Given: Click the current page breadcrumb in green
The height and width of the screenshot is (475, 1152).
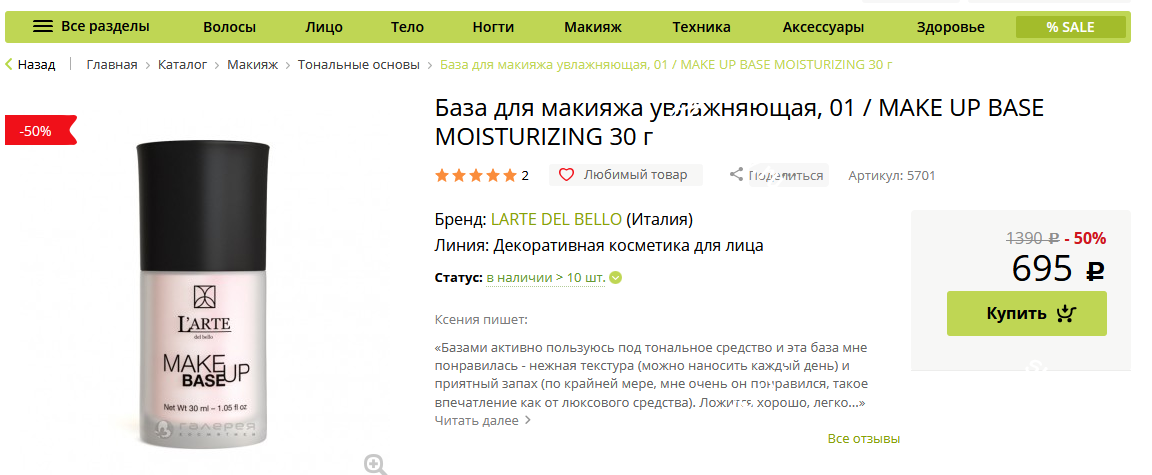Looking at the screenshot, I should tap(666, 65).
